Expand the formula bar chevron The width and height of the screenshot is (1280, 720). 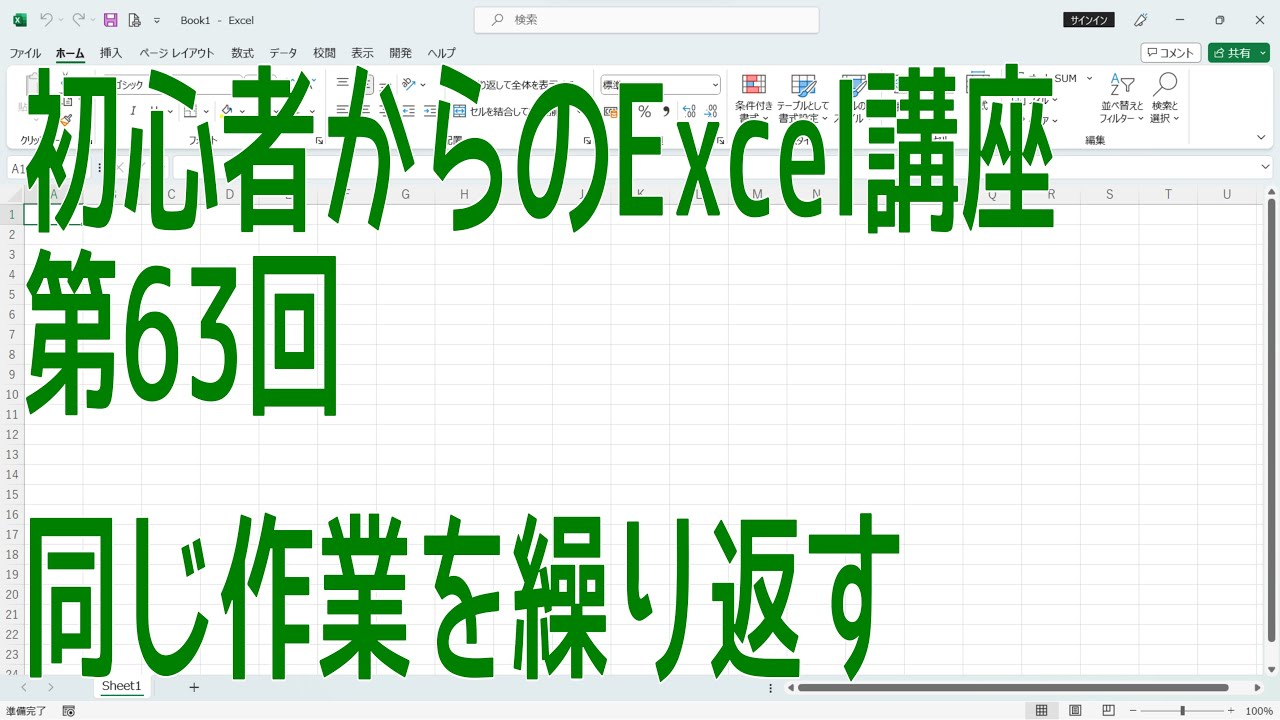tap(1265, 168)
